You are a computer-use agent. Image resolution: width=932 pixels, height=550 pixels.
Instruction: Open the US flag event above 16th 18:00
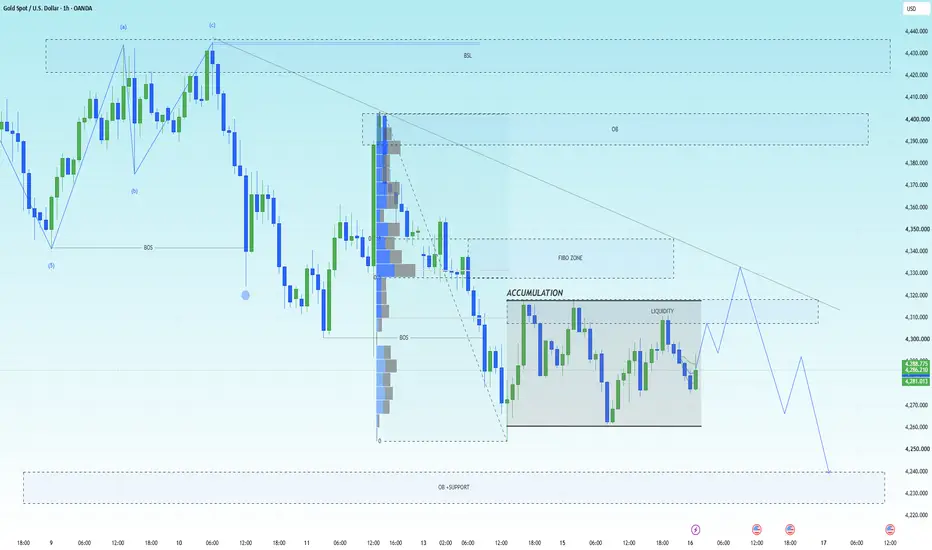(790, 529)
